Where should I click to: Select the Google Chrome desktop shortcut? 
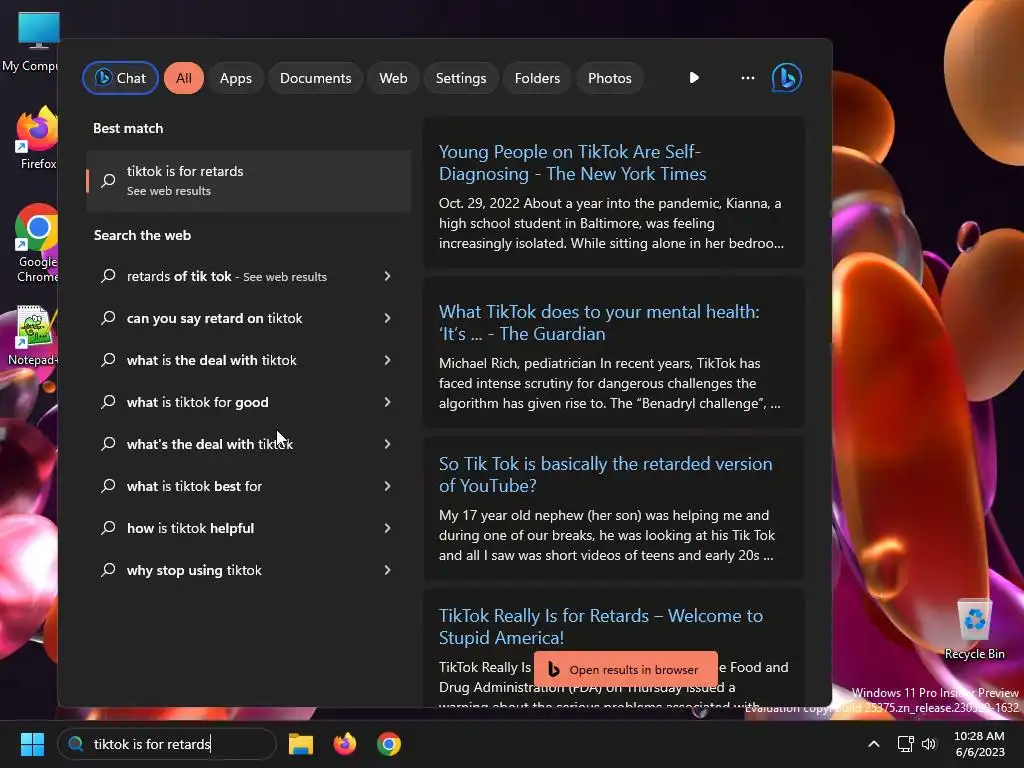point(37,243)
